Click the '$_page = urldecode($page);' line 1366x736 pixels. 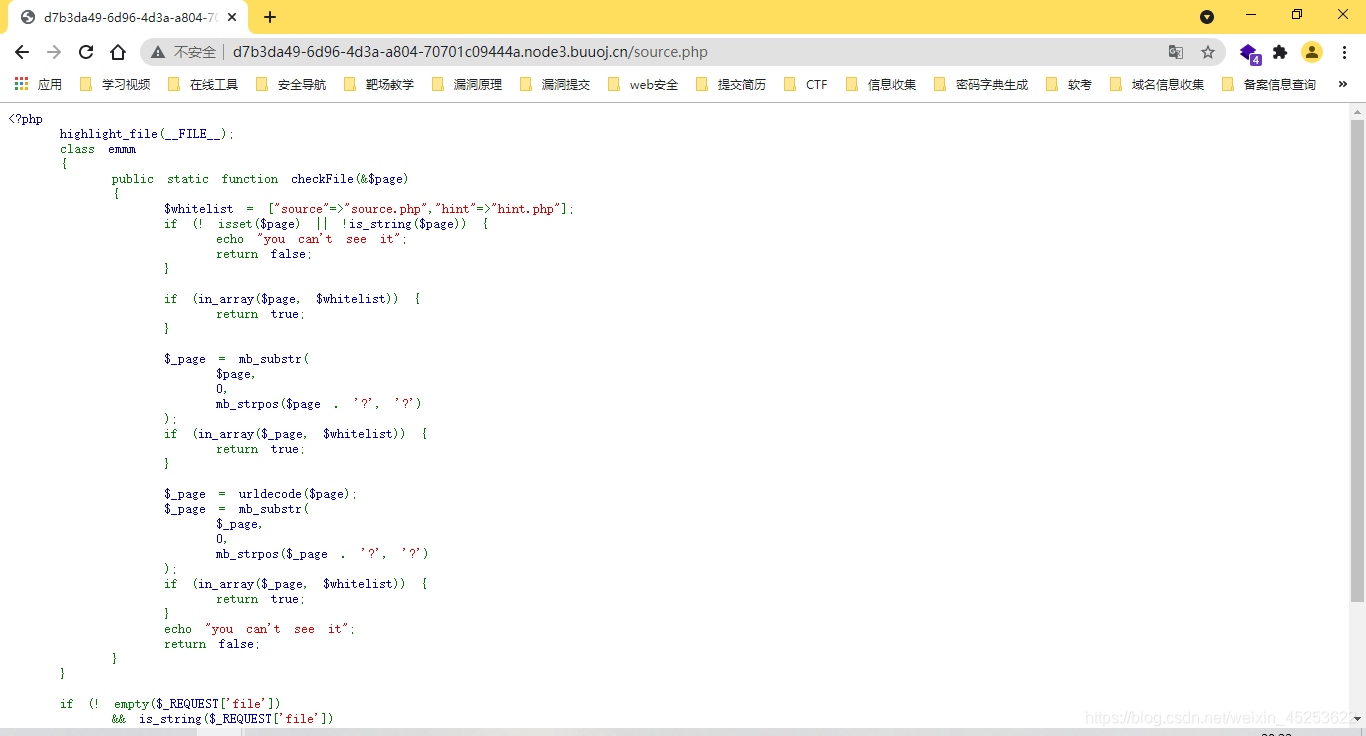tap(260, 494)
